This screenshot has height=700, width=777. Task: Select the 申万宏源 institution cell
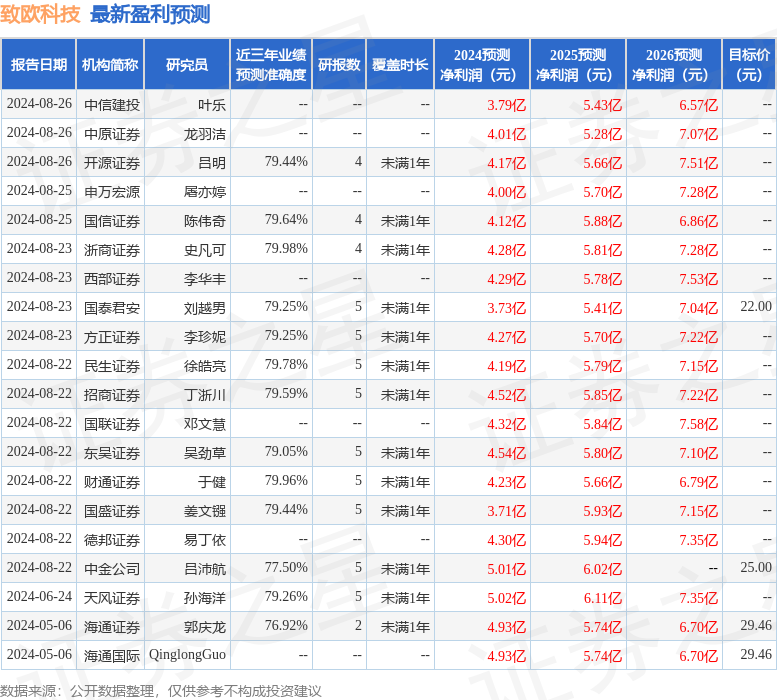point(112,192)
